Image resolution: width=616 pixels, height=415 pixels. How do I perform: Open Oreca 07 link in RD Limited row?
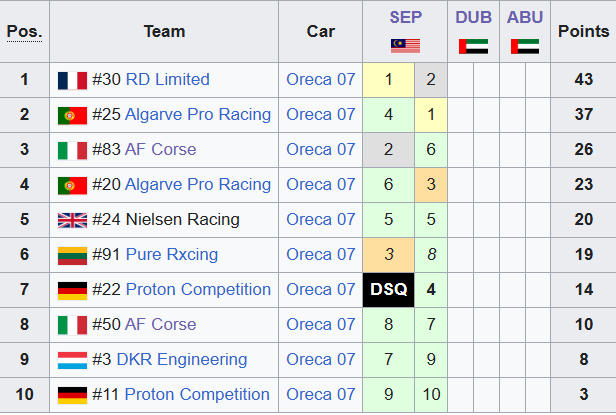click(321, 79)
